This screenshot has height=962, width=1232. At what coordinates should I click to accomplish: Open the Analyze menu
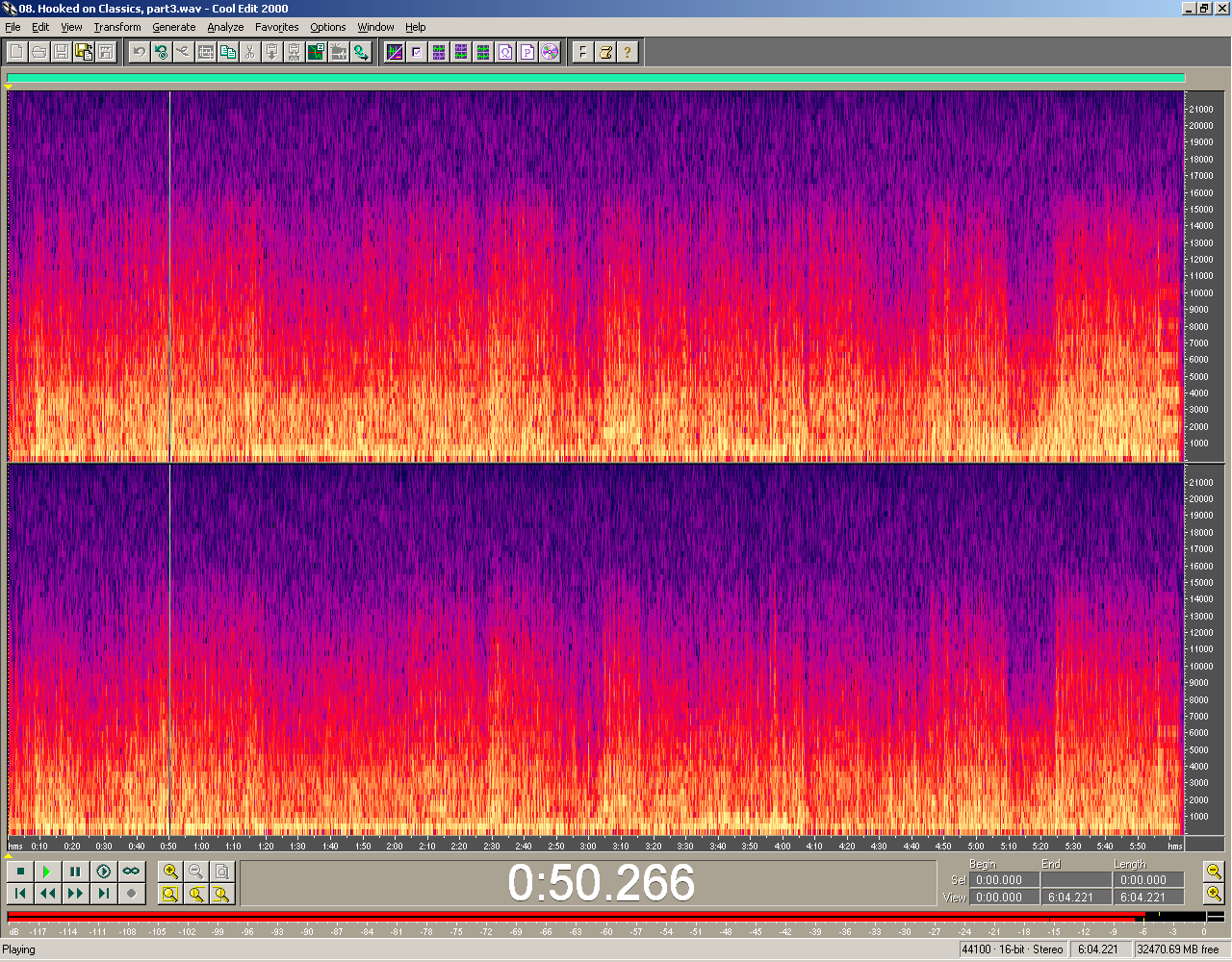pyautogui.click(x=225, y=27)
